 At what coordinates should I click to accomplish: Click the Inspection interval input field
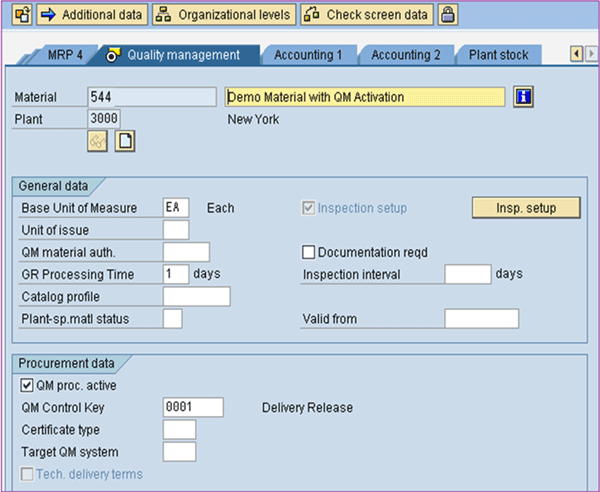pyautogui.click(x=467, y=274)
